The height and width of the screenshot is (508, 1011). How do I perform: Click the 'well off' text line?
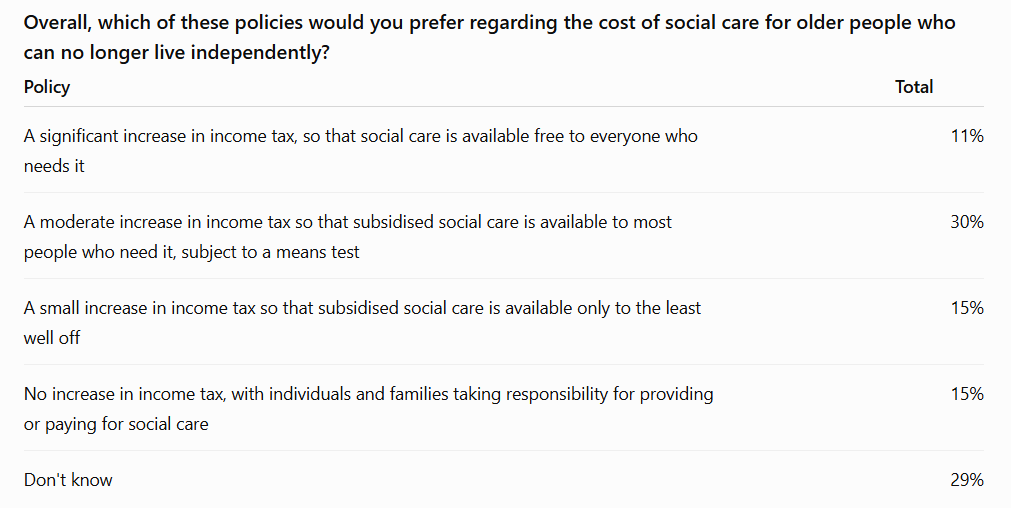click(x=52, y=338)
